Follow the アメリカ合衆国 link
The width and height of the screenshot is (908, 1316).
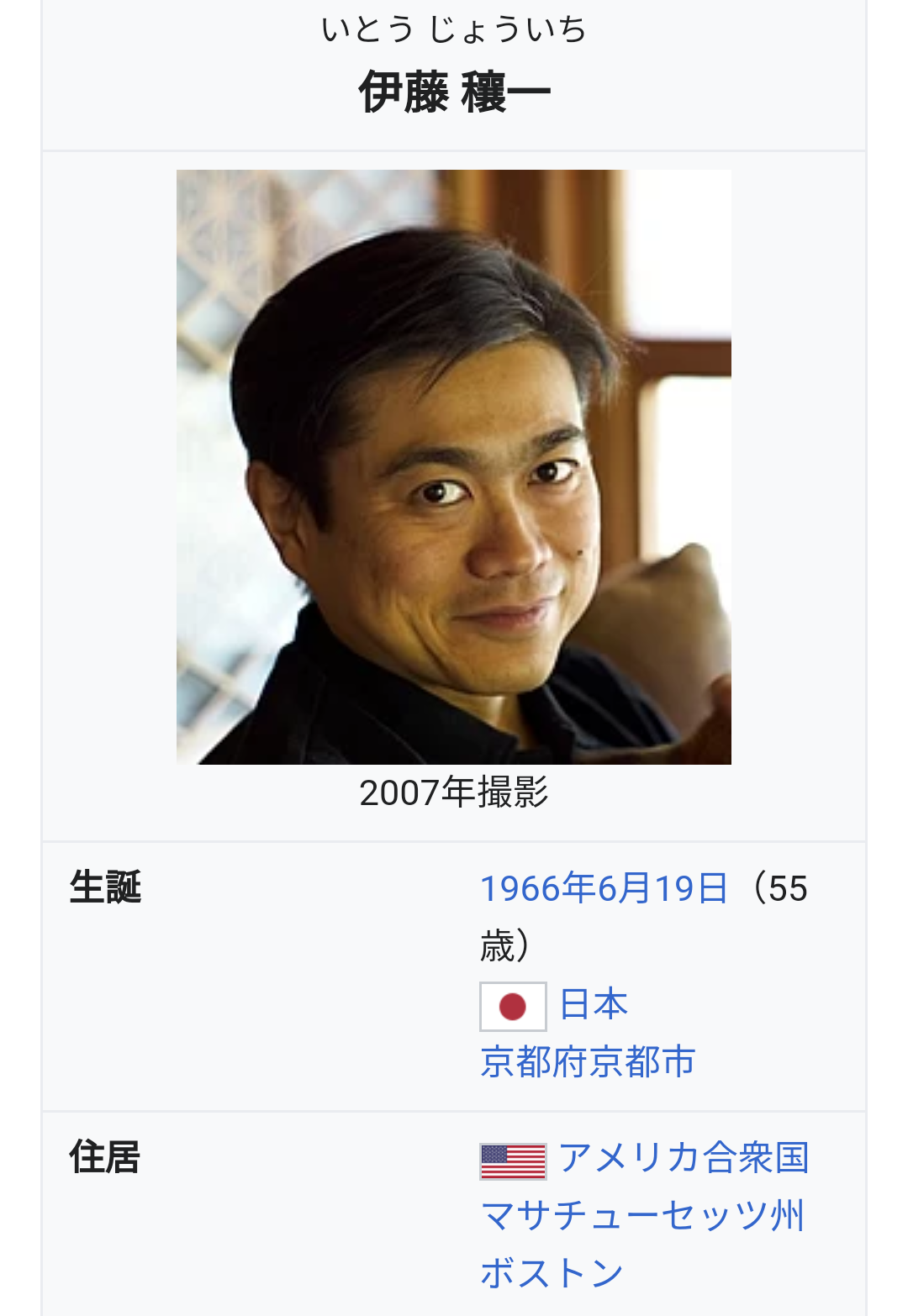click(x=684, y=1158)
